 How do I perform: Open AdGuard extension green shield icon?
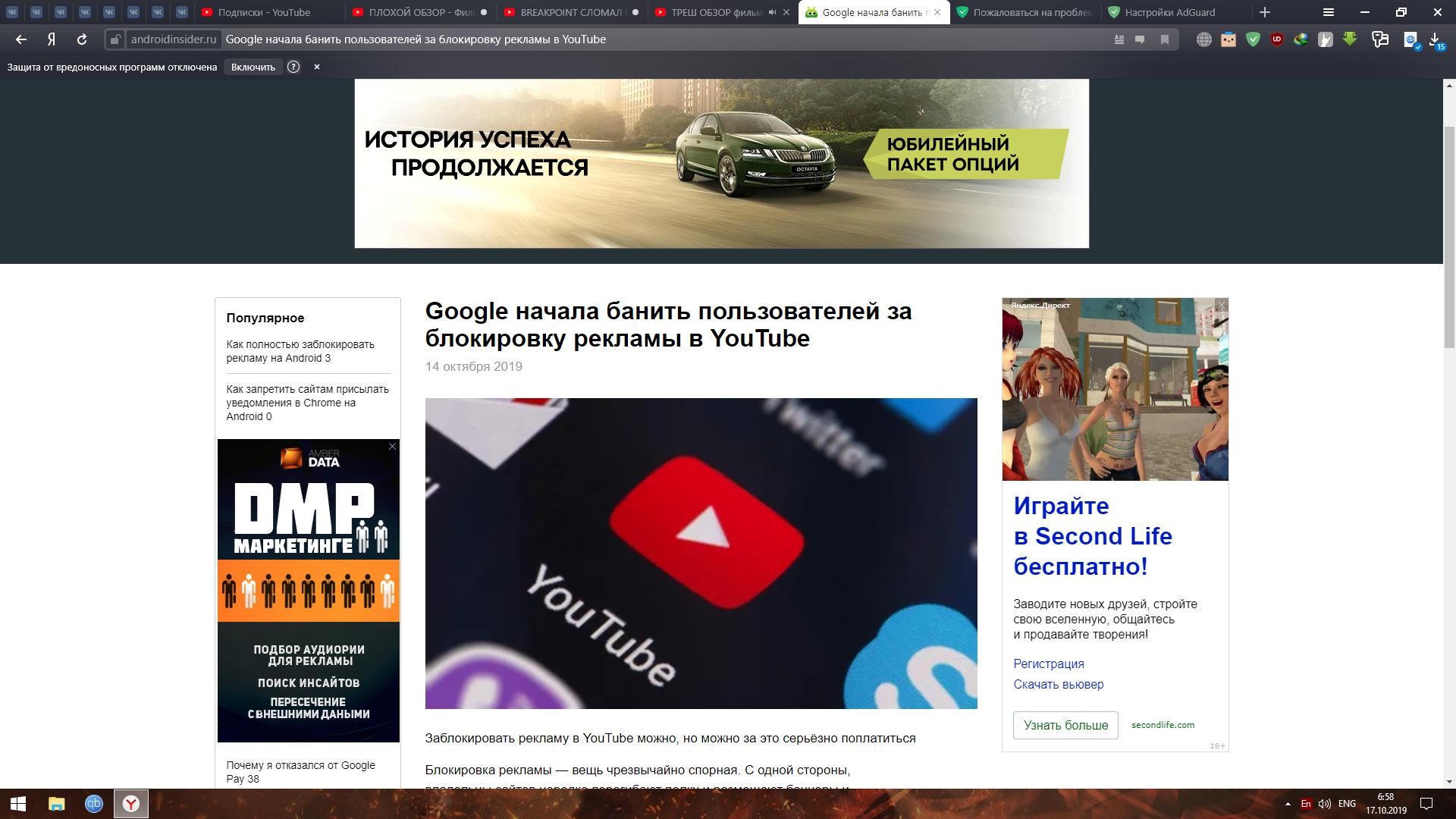[x=1253, y=39]
